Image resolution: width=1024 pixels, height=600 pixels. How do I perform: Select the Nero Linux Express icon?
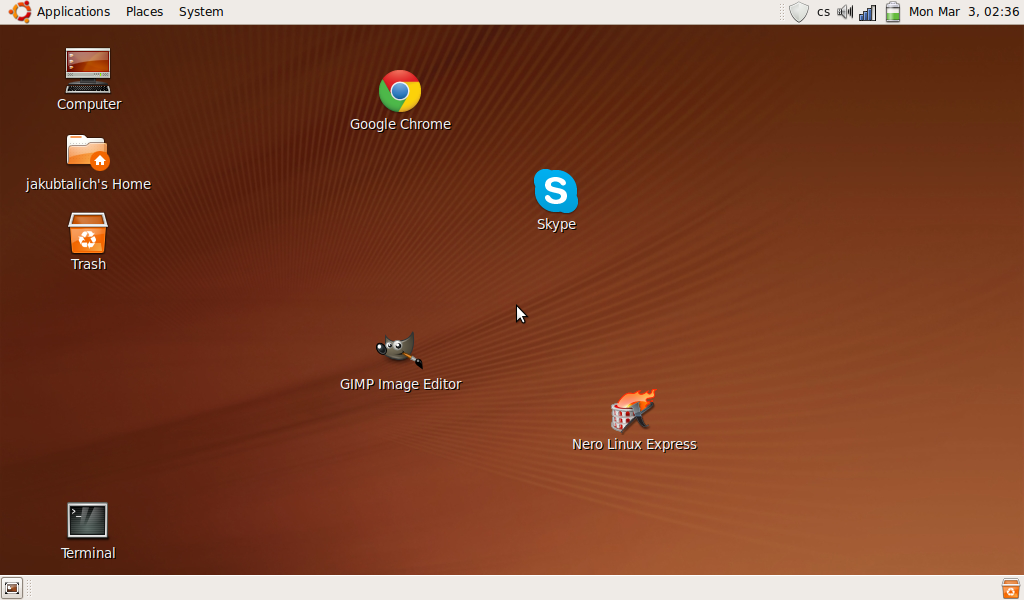coord(633,411)
